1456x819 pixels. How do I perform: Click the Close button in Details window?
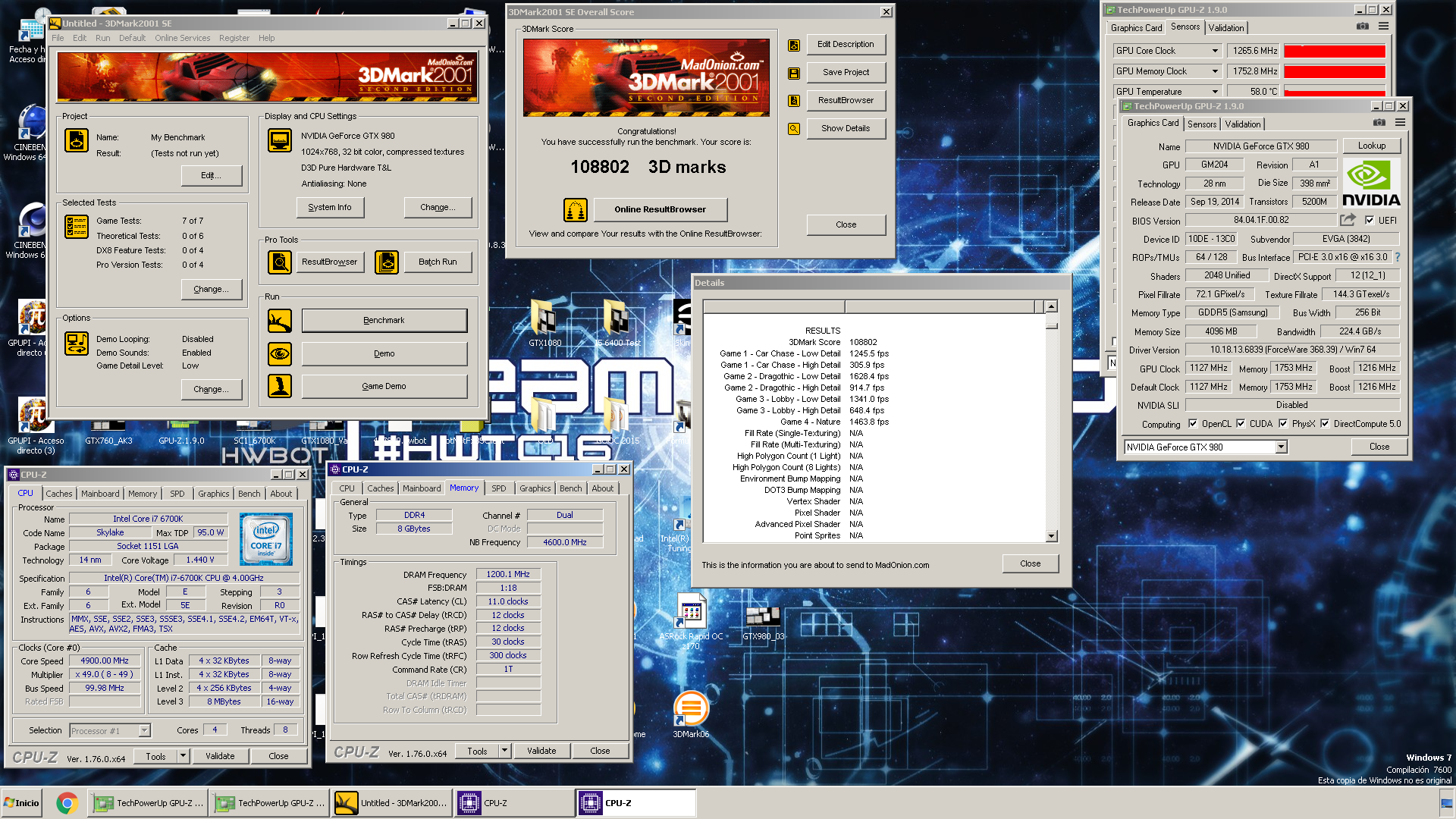pos(1030,563)
